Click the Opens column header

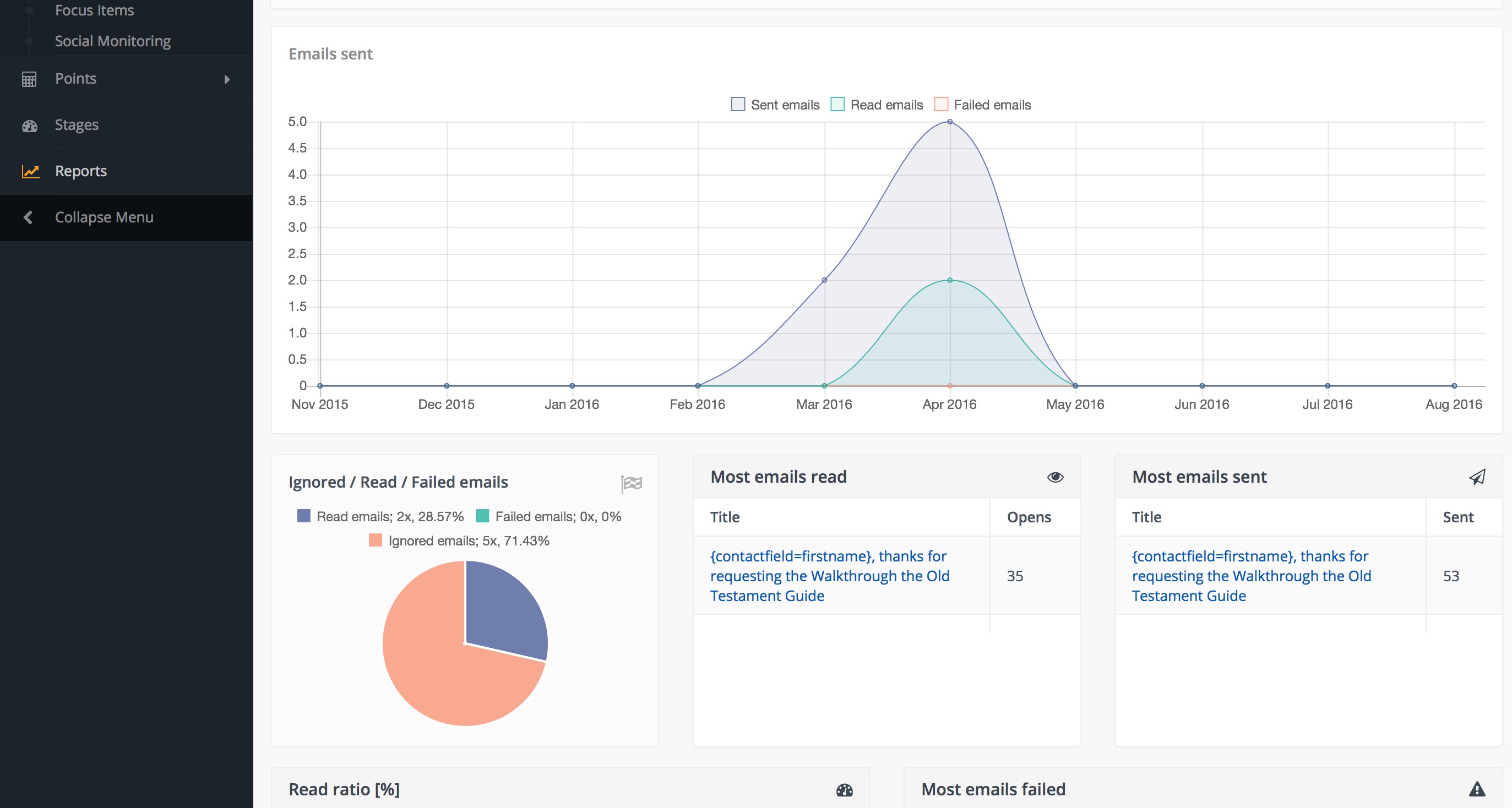[x=1029, y=517]
